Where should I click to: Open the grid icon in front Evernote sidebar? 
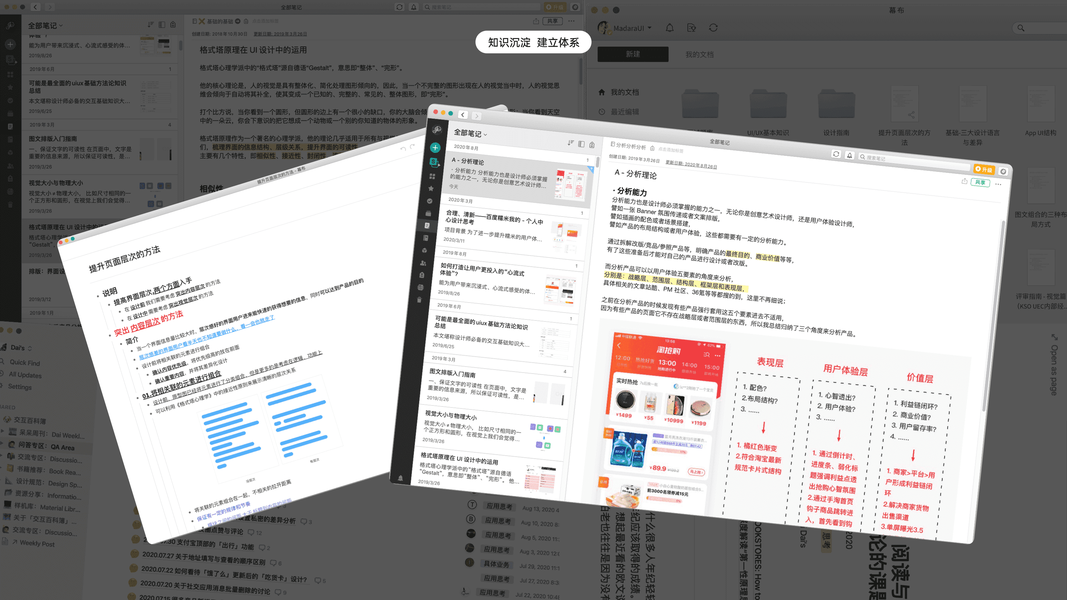point(432,176)
